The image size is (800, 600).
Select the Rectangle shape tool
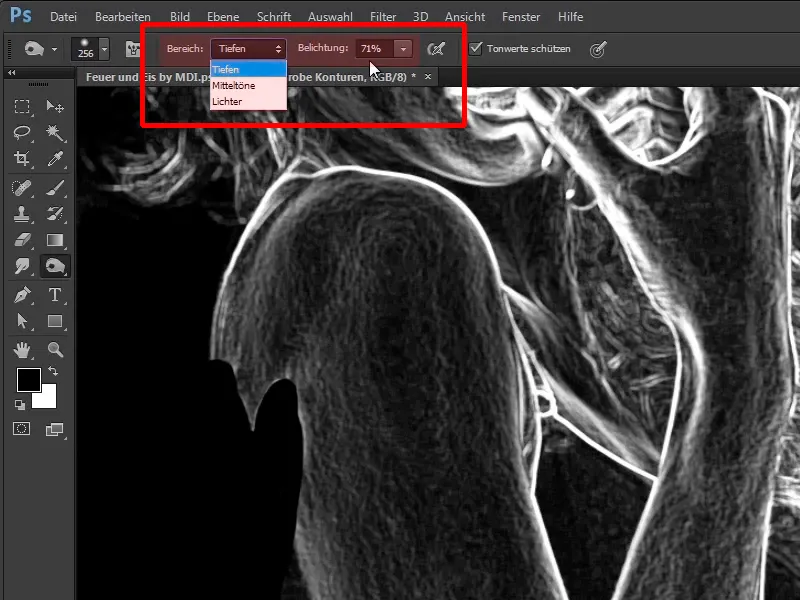55,321
